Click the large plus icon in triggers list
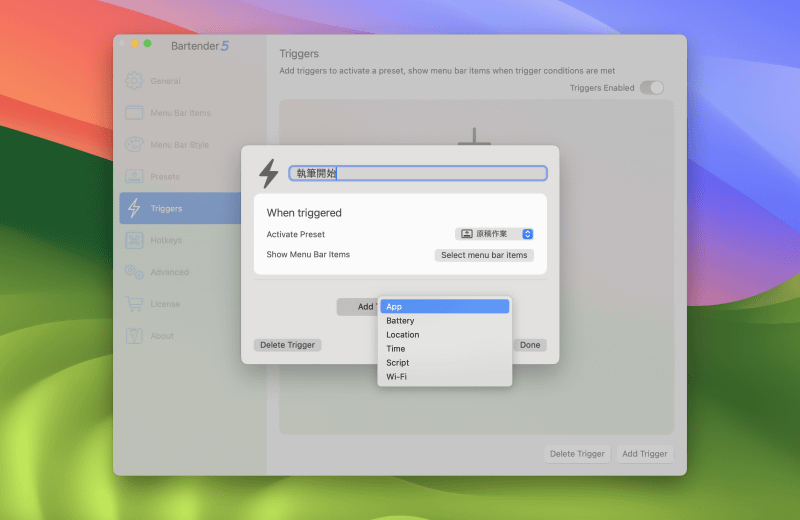The height and width of the screenshot is (520, 800). pyautogui.click(x=474, y=136)
